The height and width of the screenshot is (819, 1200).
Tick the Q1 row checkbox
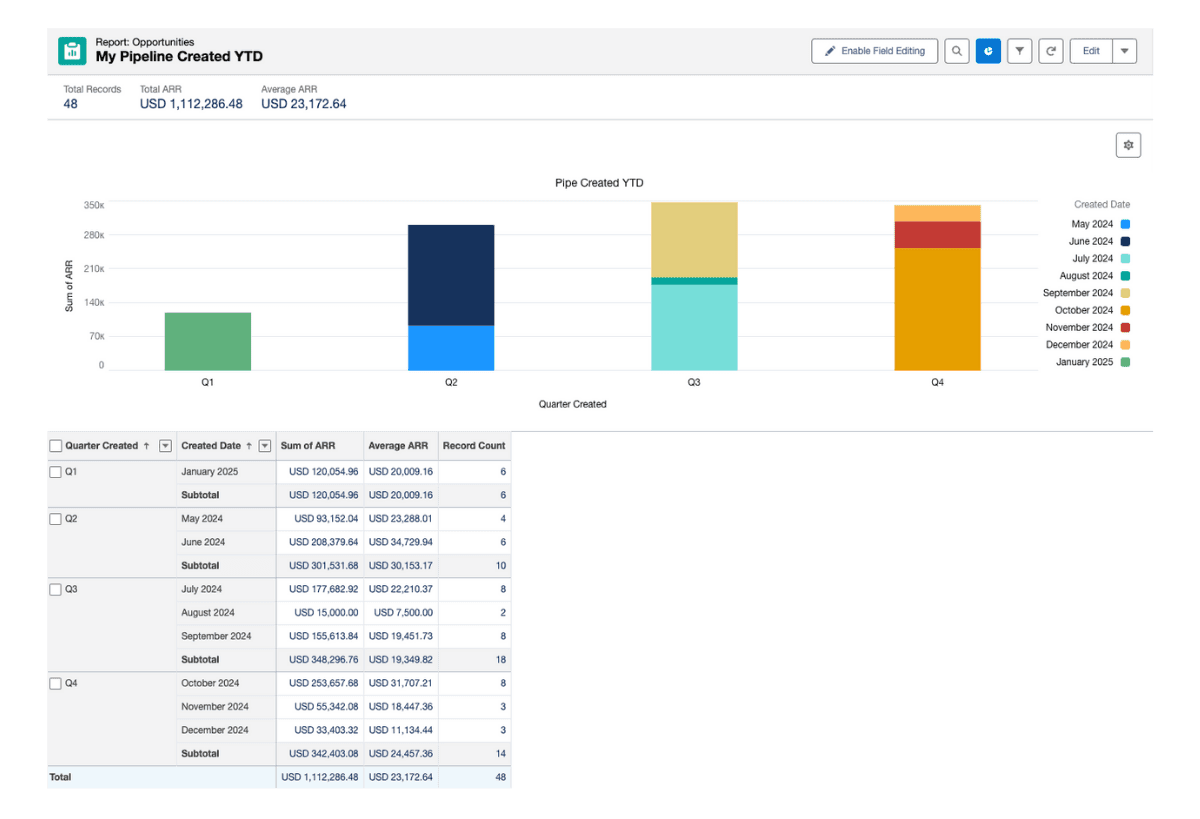tap(56, 472)
